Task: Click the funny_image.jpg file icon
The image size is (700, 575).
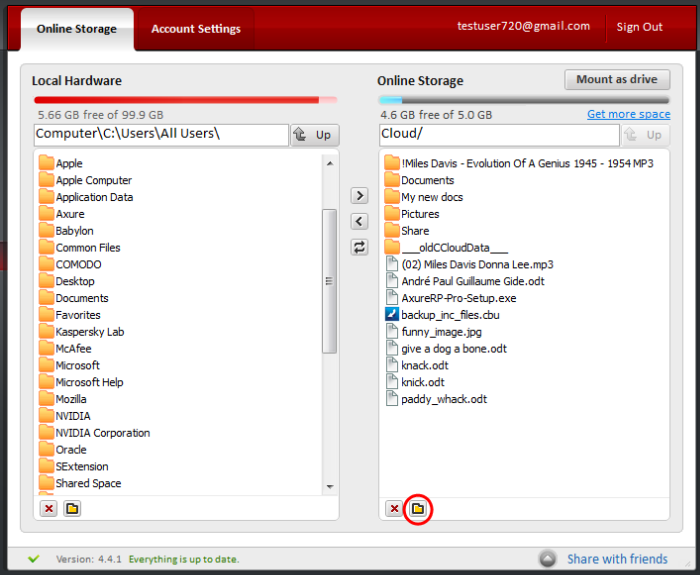Action: click(x=392, y=331)
